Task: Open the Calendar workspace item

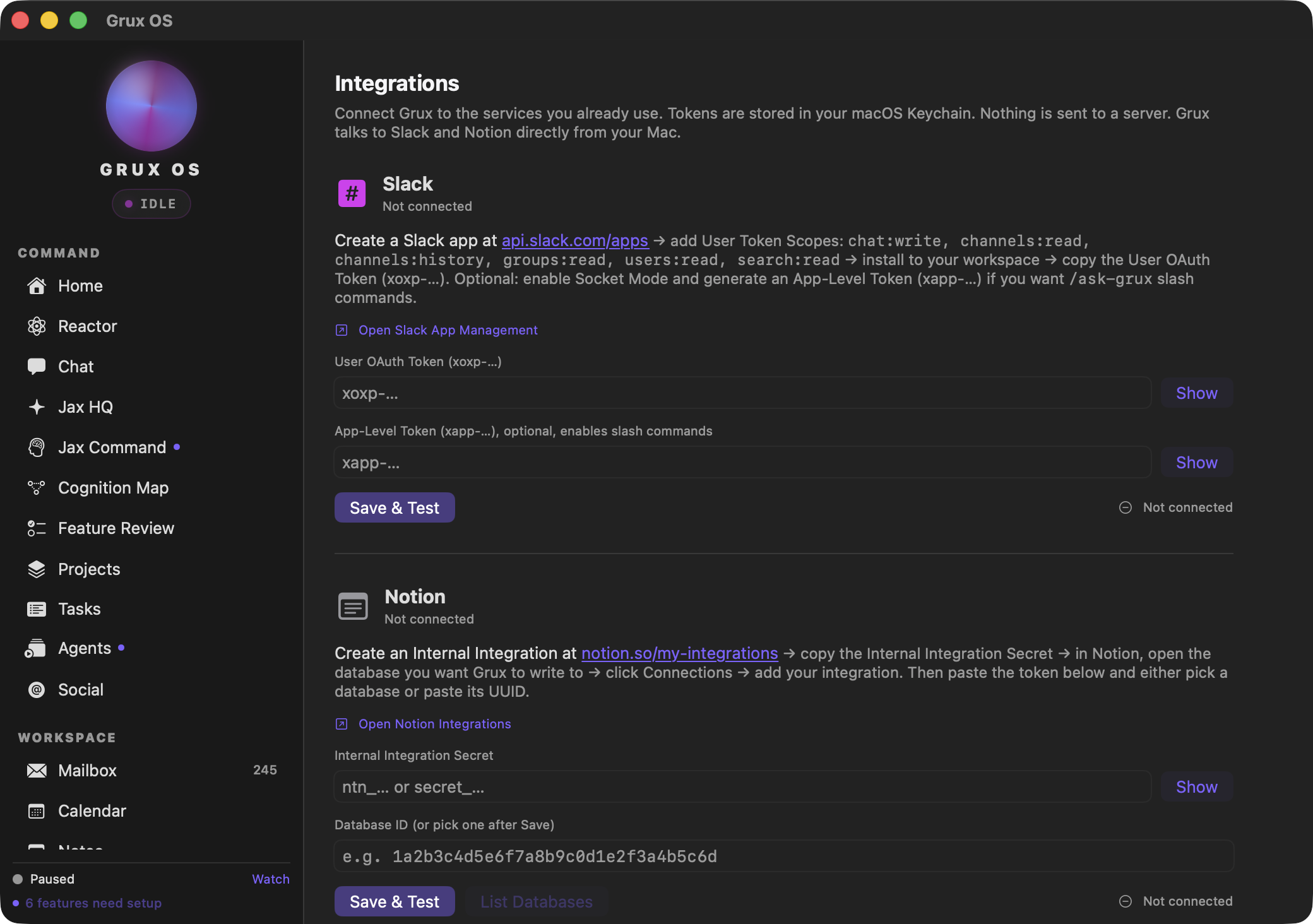Action: (x=151, y=811)
